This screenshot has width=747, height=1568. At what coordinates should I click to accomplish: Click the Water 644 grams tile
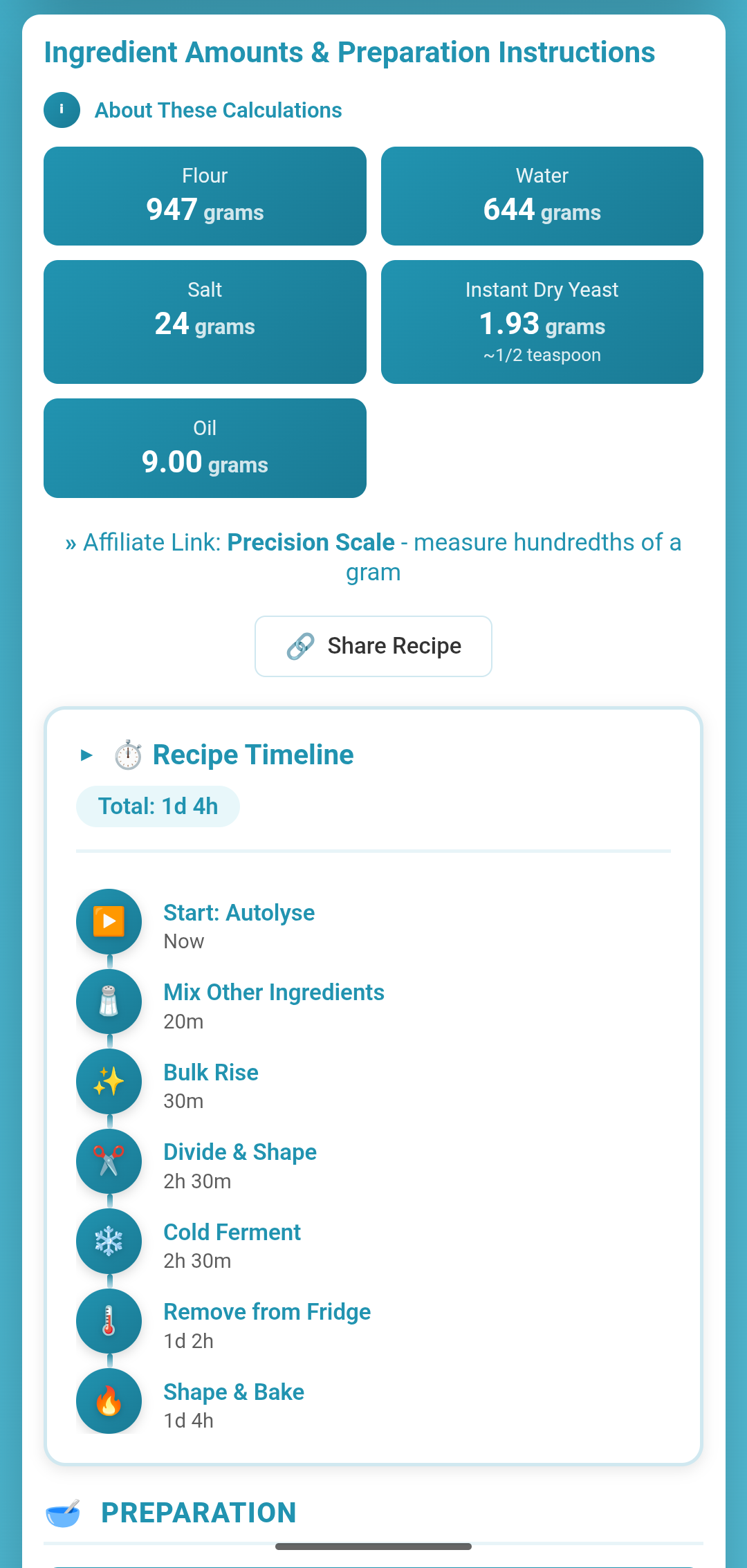[542, 196]
